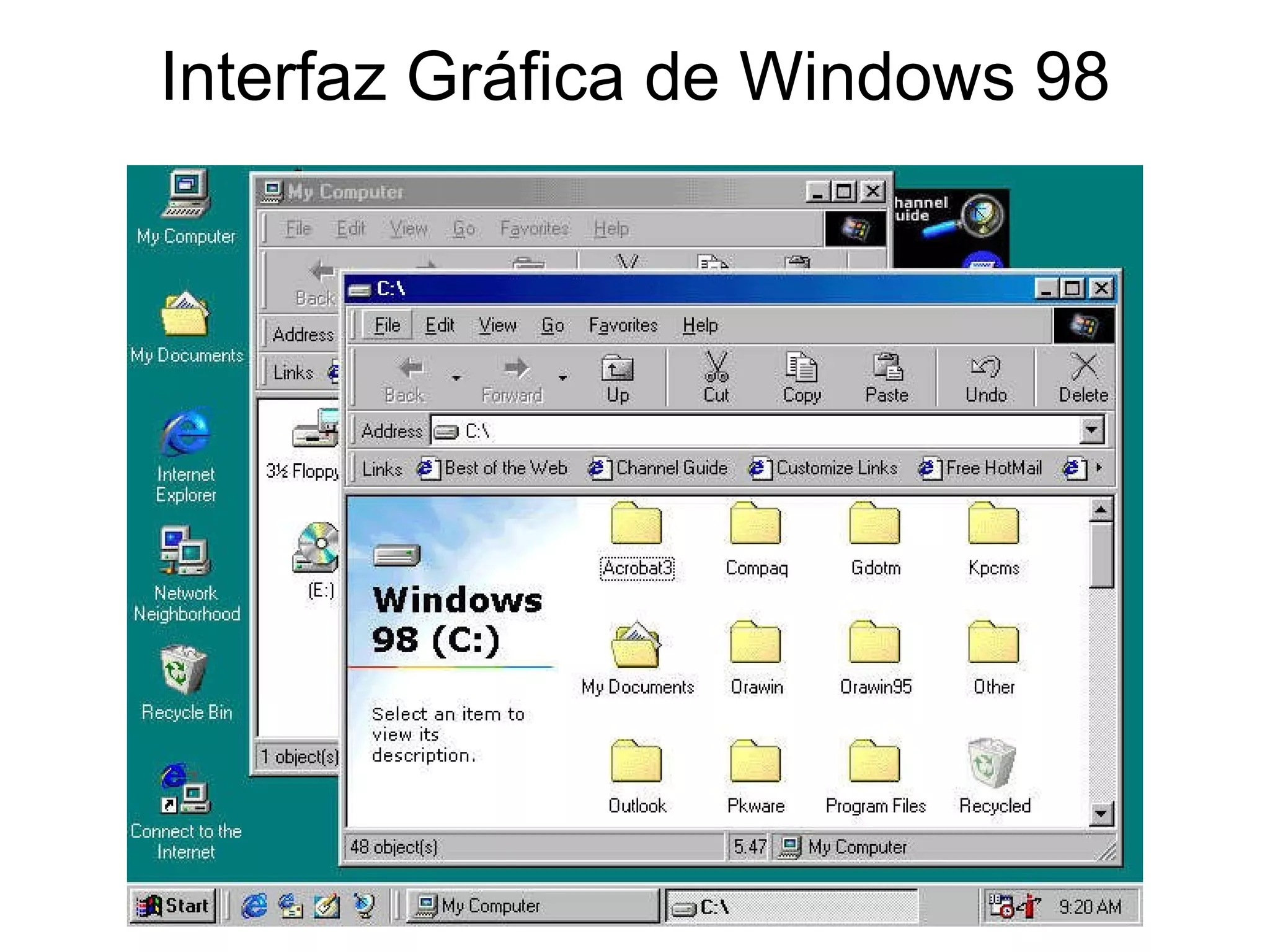This screenshot has height=952, width=1270.
Task: Launch Outlook Express from Quick Launch
Action: [x=290, y=907]
